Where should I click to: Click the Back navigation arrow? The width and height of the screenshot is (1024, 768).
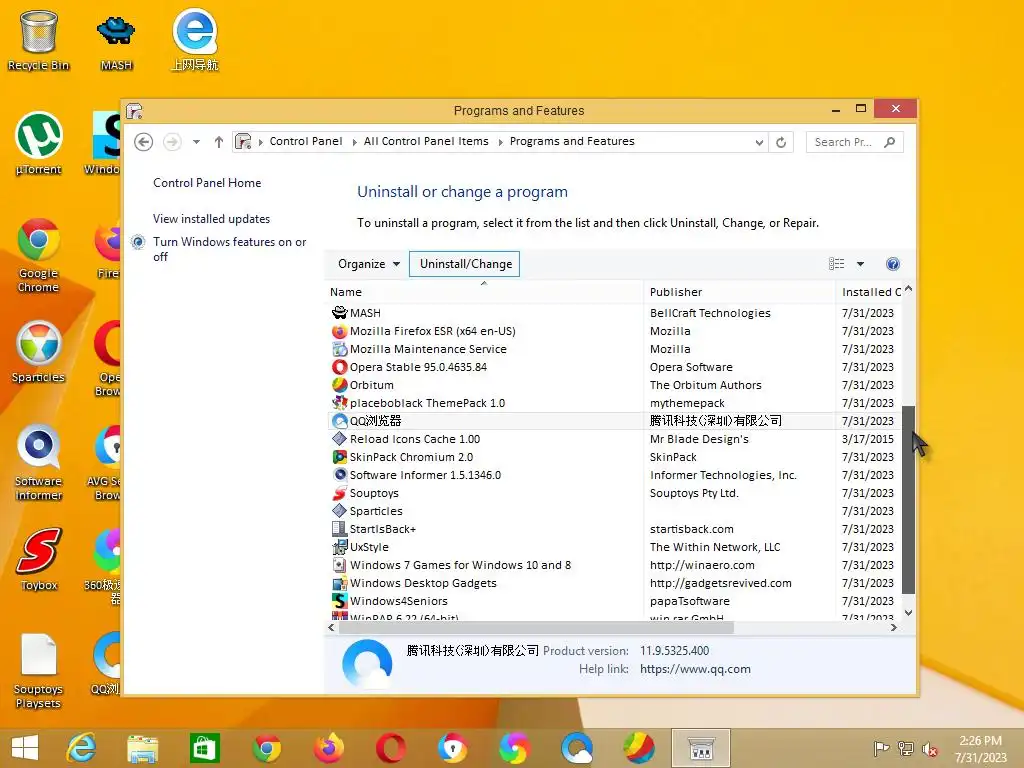pyautogui.click(x=144, y=142)
